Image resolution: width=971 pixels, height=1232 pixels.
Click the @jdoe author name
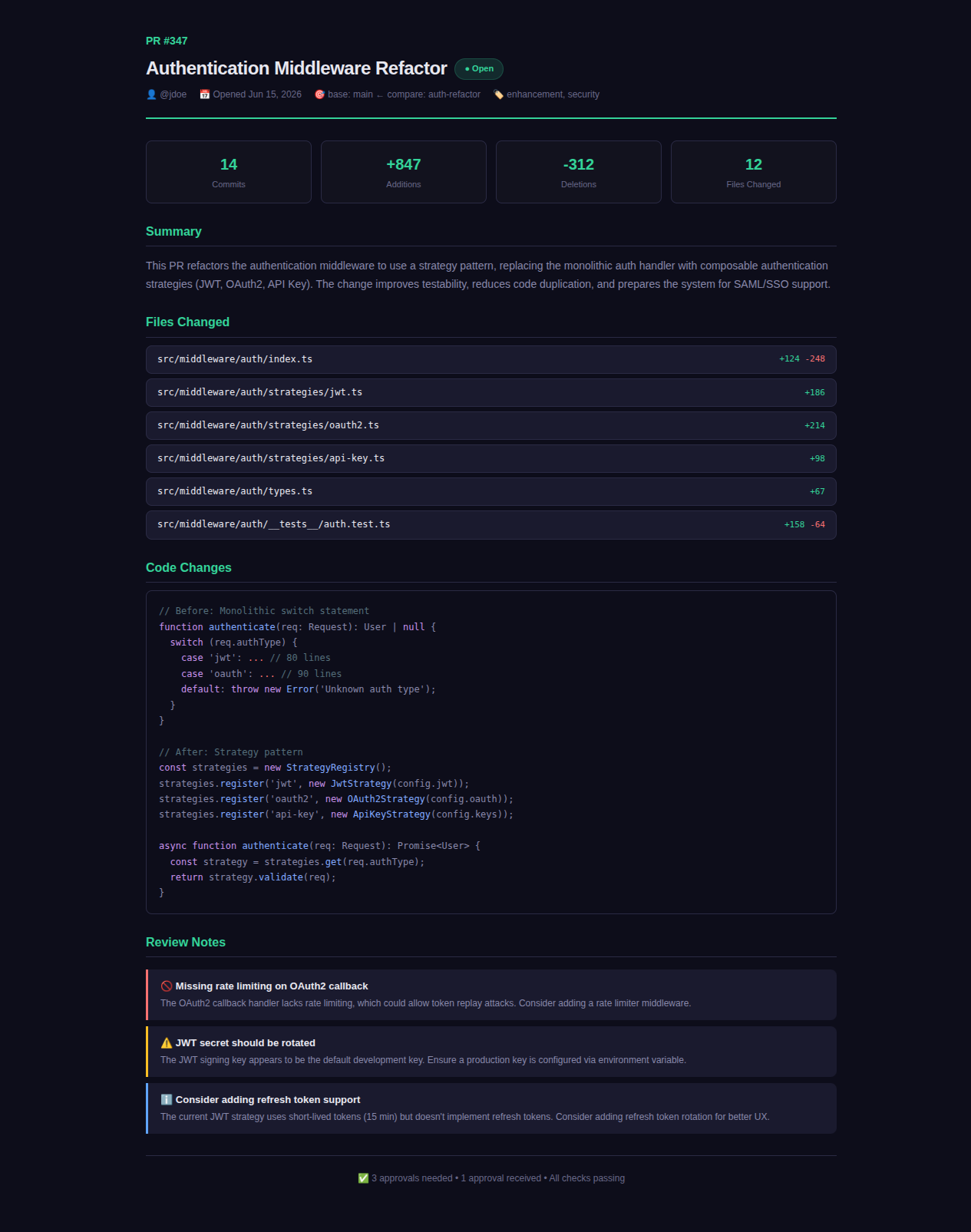(173, 94)
